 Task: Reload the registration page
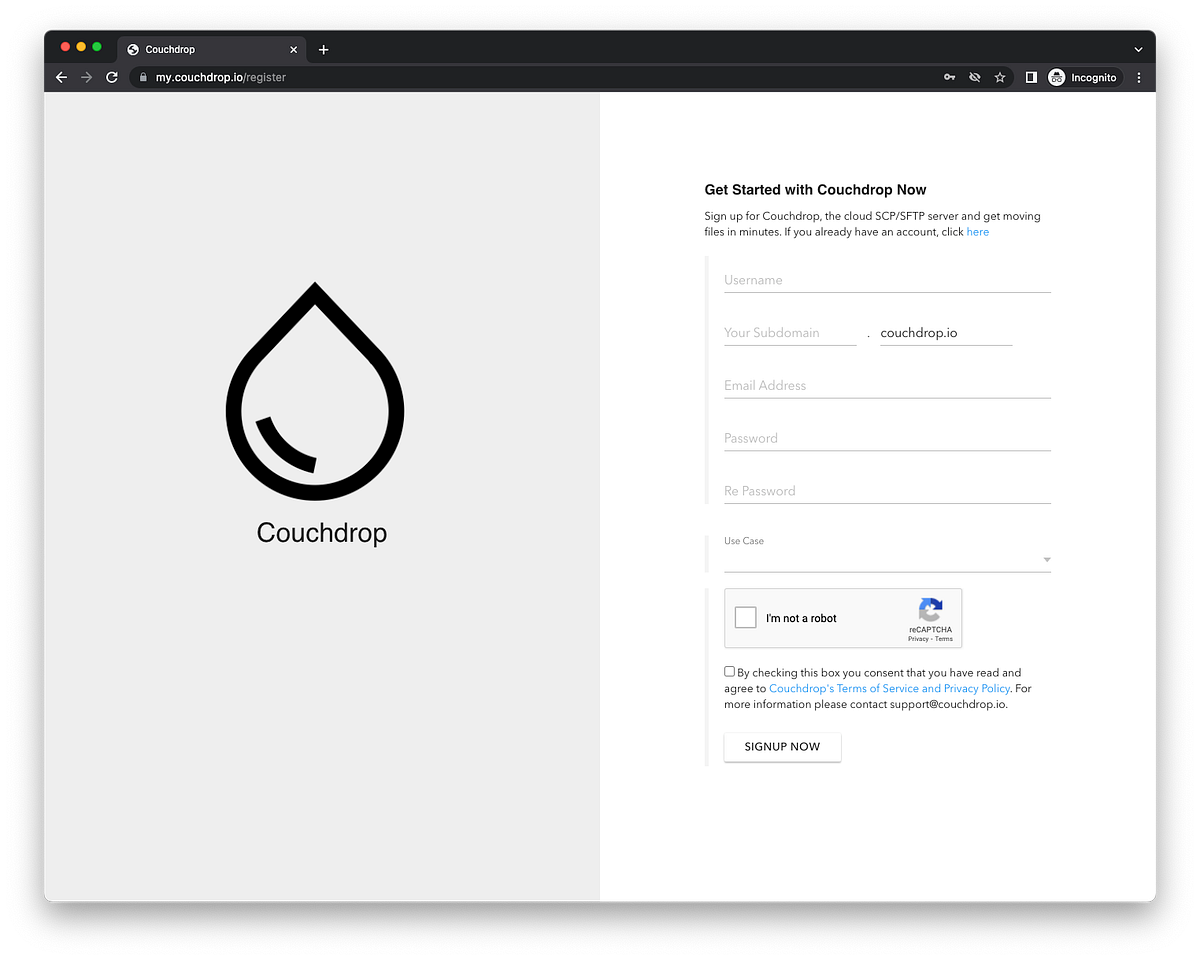click(111, 77)
